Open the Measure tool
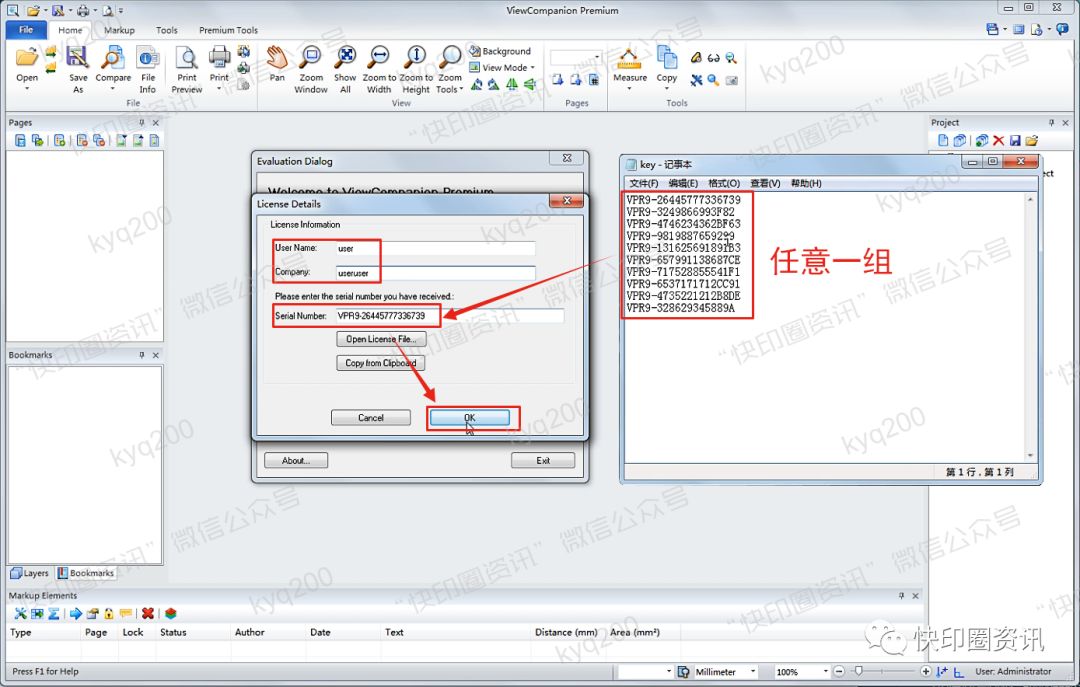Screen dimensions: 1080x687 point(630,59)
